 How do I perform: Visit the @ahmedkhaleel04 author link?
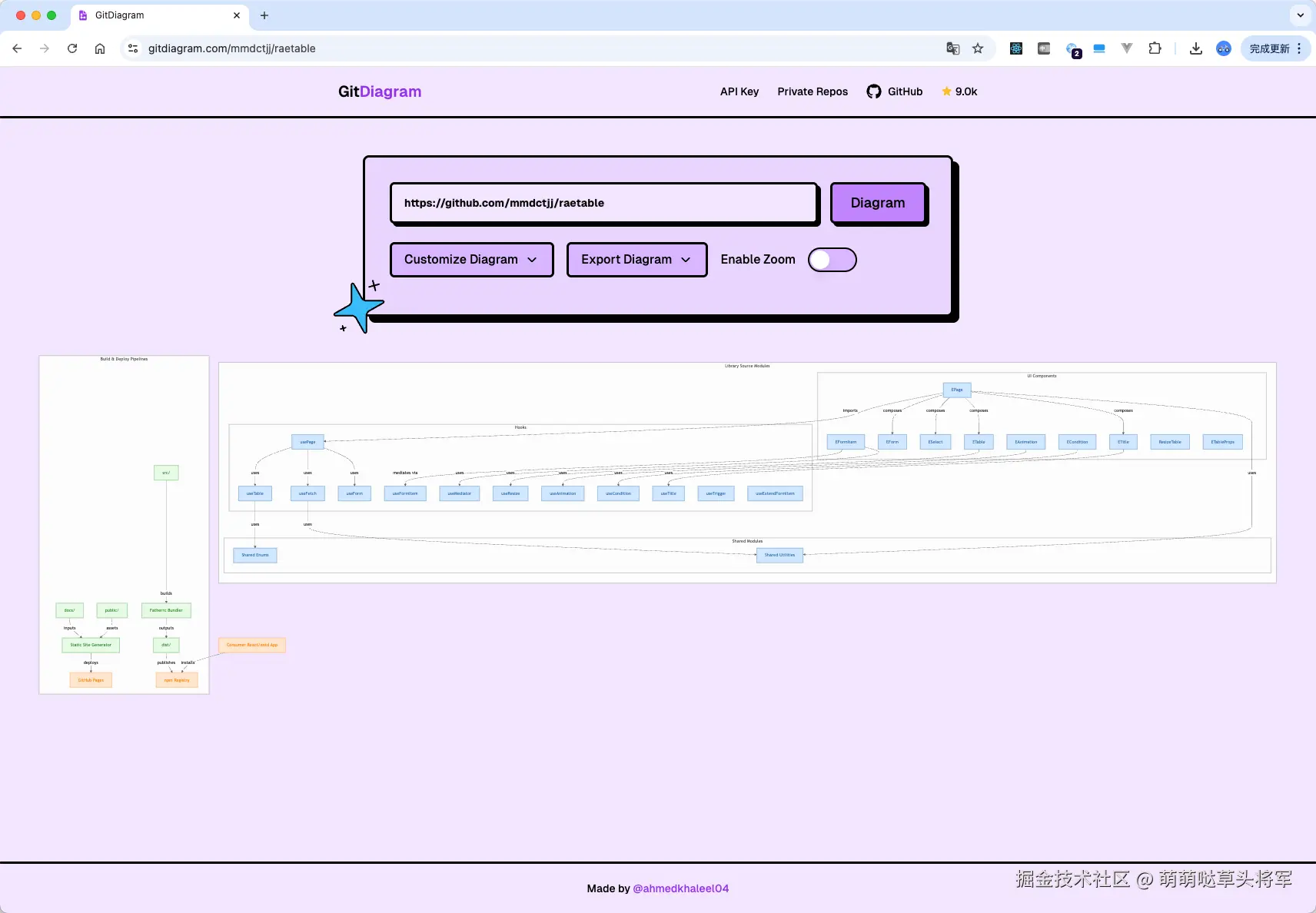click(680, 888)
